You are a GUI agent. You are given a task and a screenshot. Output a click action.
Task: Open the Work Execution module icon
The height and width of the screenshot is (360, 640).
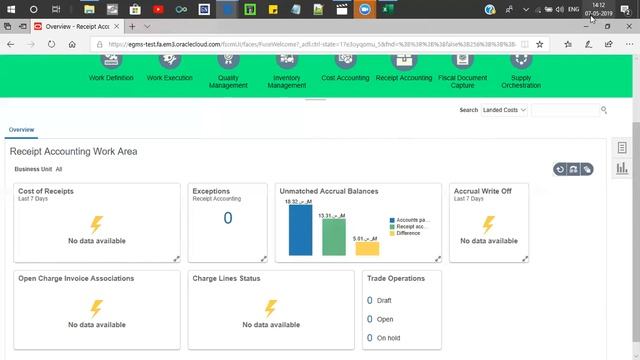169,60
